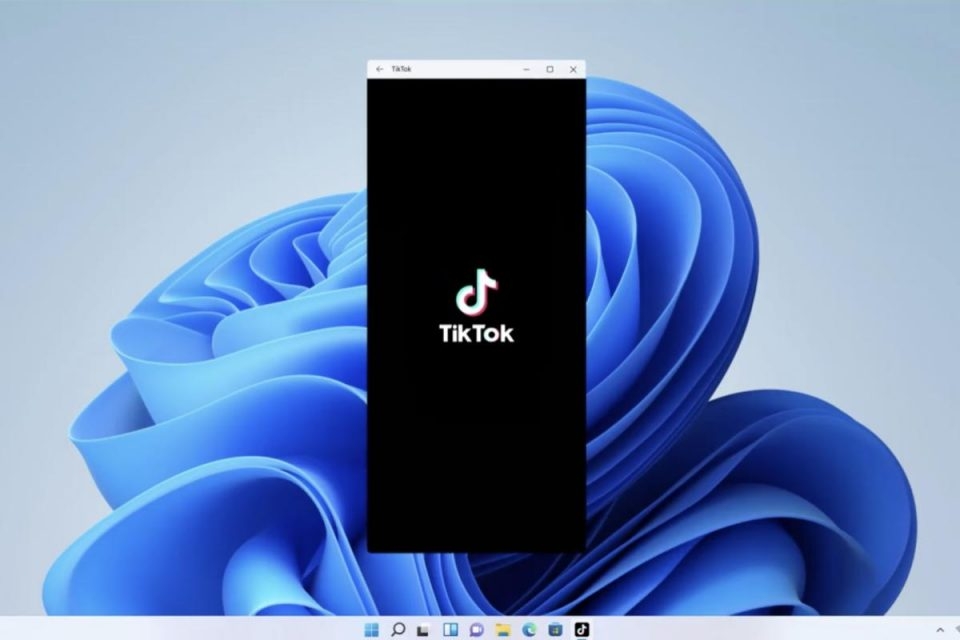Launch Microsoft Edge from the taskbar
Image resolution: width=960 pixels, height=640 pixels.
point(529,629)
